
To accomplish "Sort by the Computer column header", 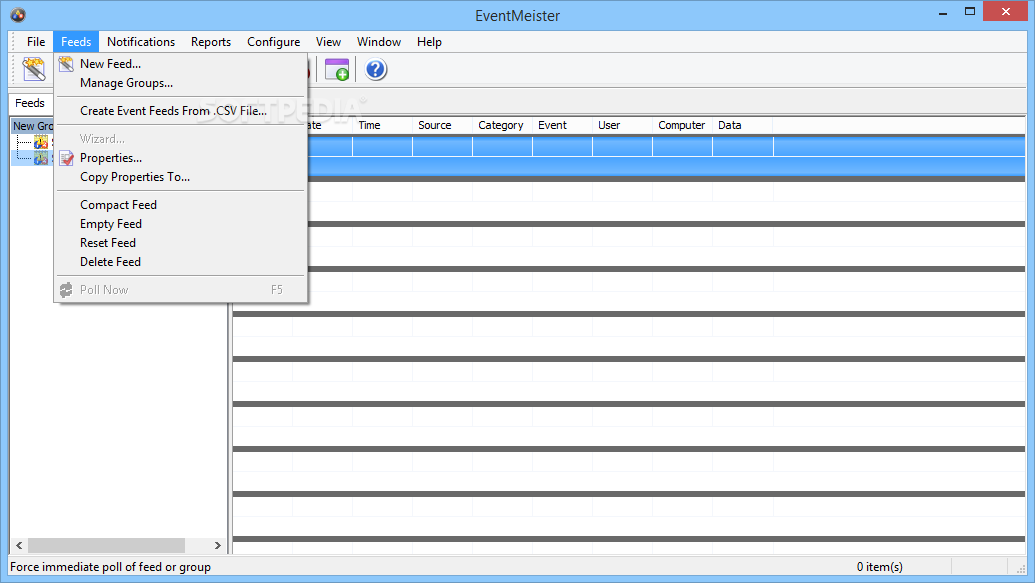I will point(683,125).
